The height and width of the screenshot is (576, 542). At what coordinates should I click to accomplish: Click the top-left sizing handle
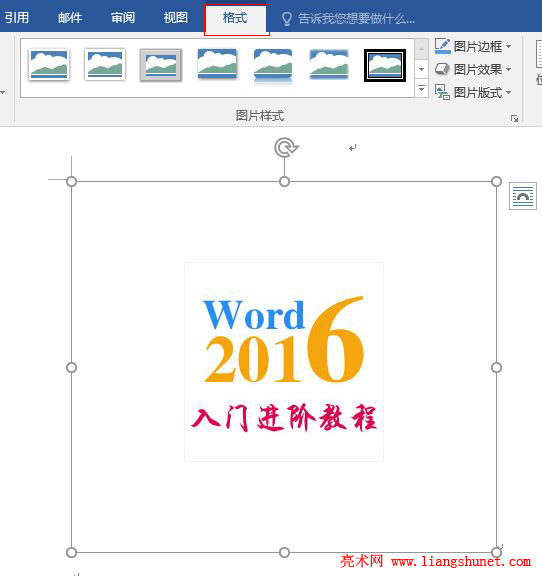tap(72, 181)
